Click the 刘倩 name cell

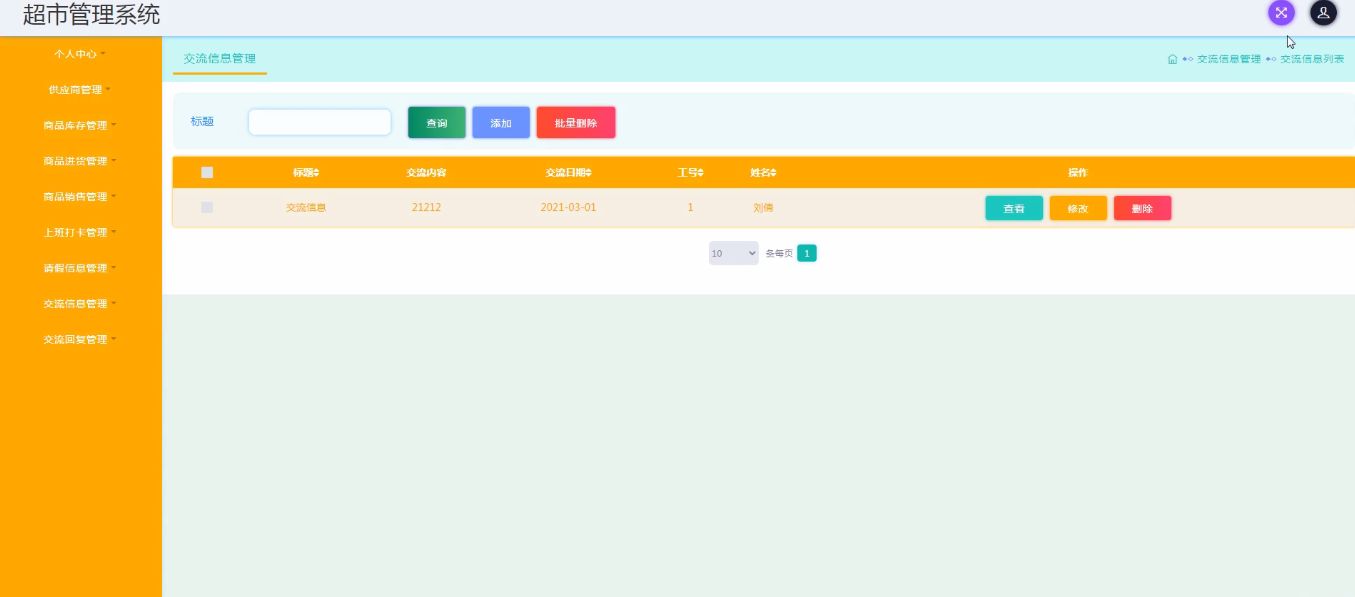point(763,208)
